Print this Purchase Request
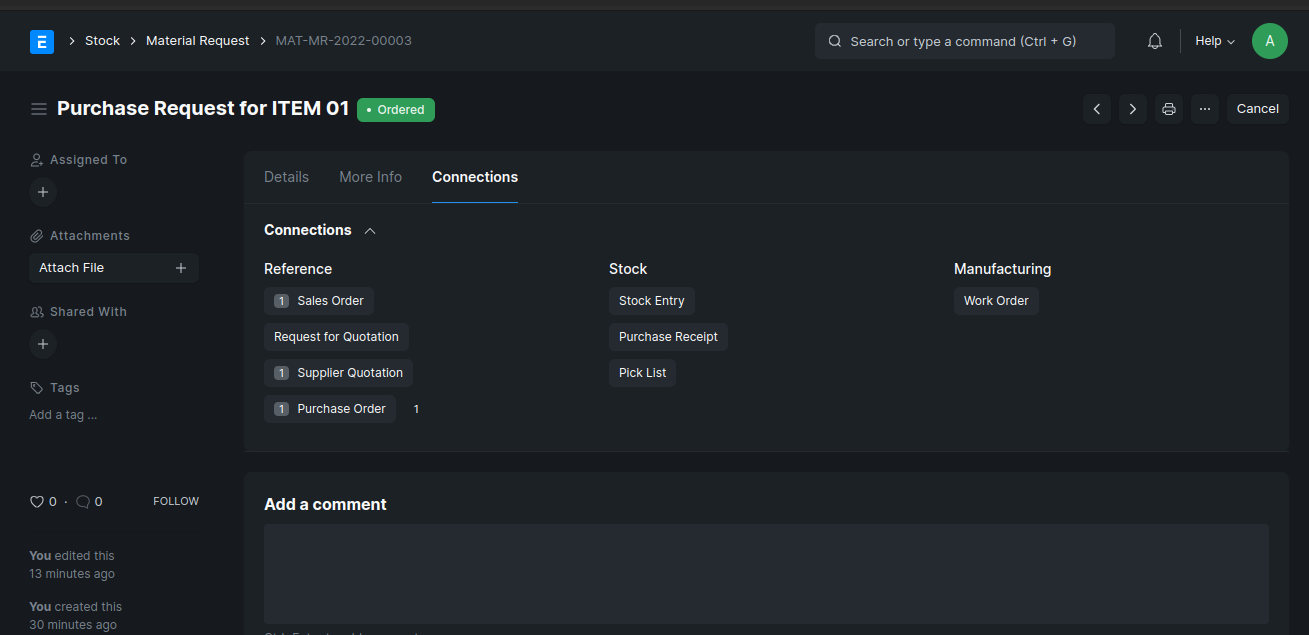Viewport: 1309px width, 635px height. pos(1168,108)
